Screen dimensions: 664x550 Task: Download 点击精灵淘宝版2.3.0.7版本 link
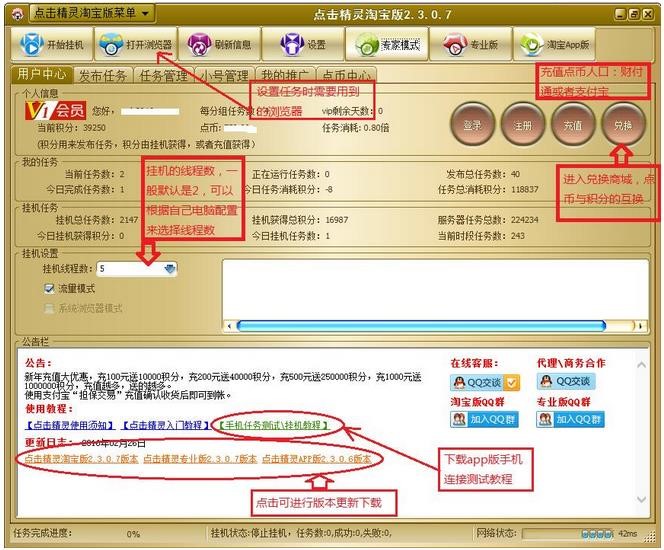tap(81, 459)
